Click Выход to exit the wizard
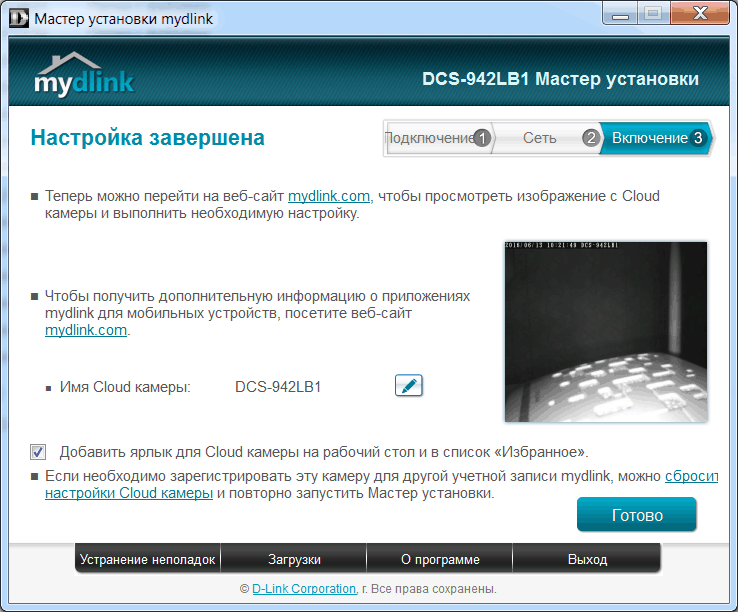 tap(587, 559)
